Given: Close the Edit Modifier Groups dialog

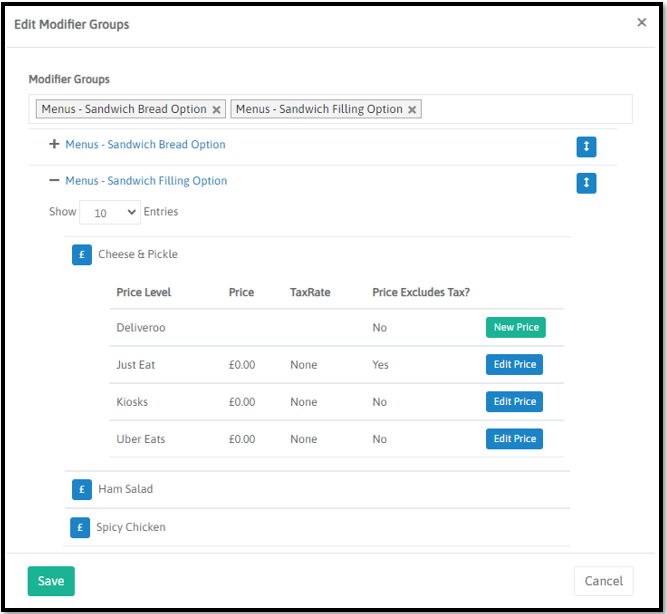Looking at the screenshot, I should click(x=642, y=22).
